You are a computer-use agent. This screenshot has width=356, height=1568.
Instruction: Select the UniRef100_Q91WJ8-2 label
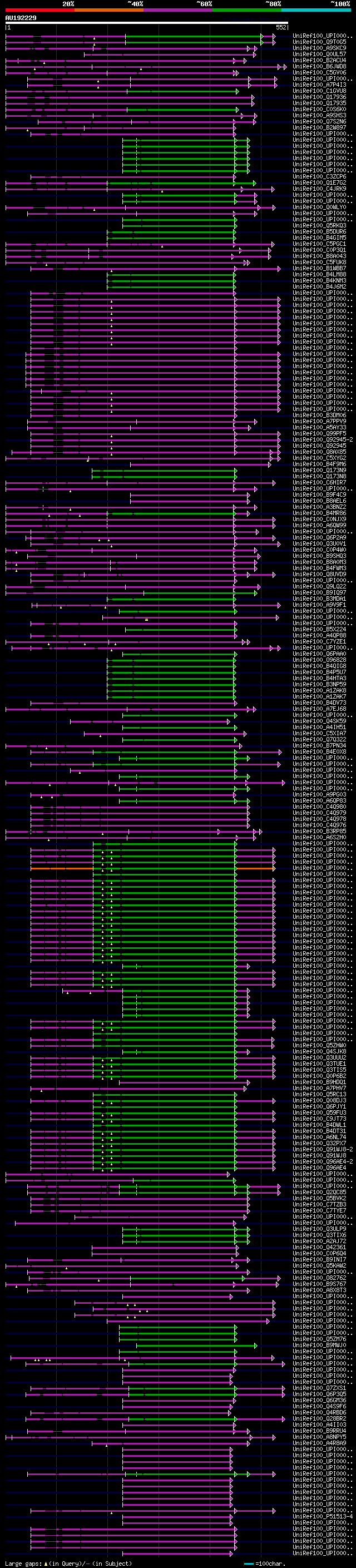pyautogui.click(x=323, y=1149)
